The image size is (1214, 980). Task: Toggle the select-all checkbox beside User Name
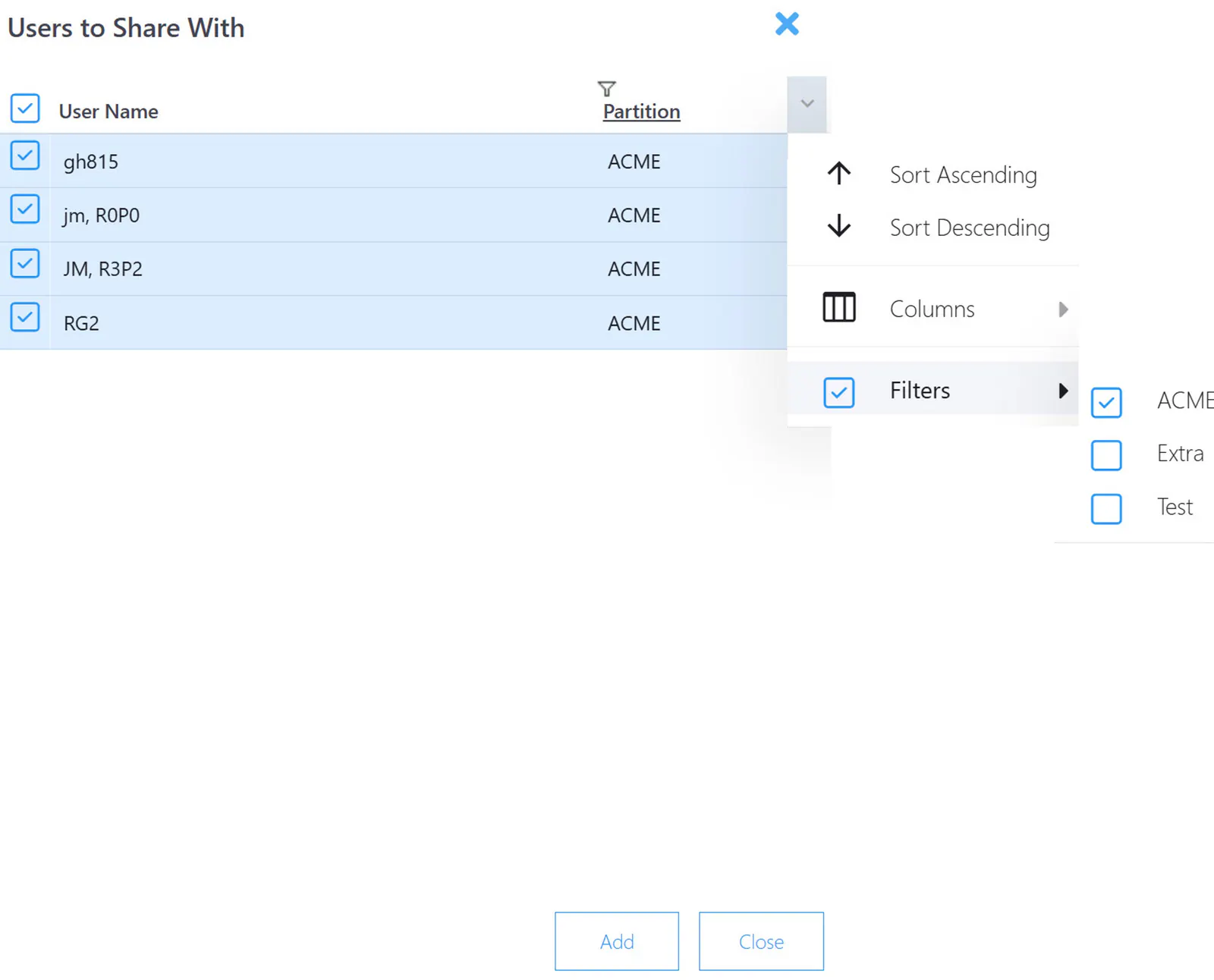(25, 108)
